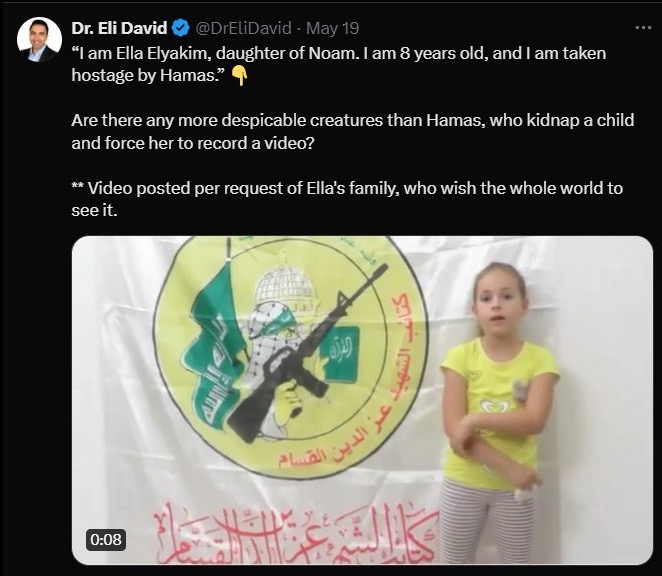Click the rifle in the video emblem
Image resolution: width=662 pixels, height=576 pixels.
pos(307,353)
